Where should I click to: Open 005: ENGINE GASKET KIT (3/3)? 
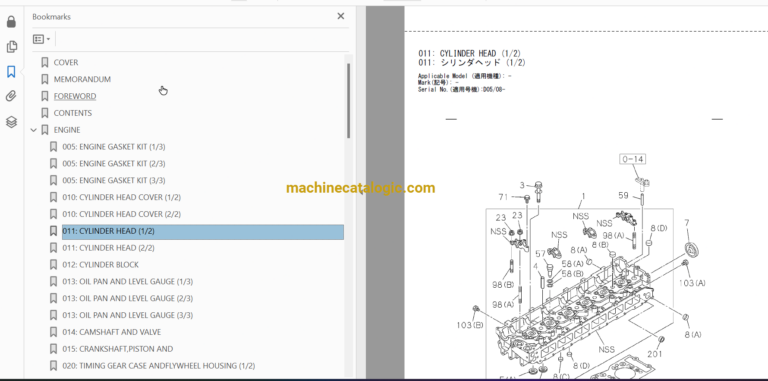click(114, 180)
